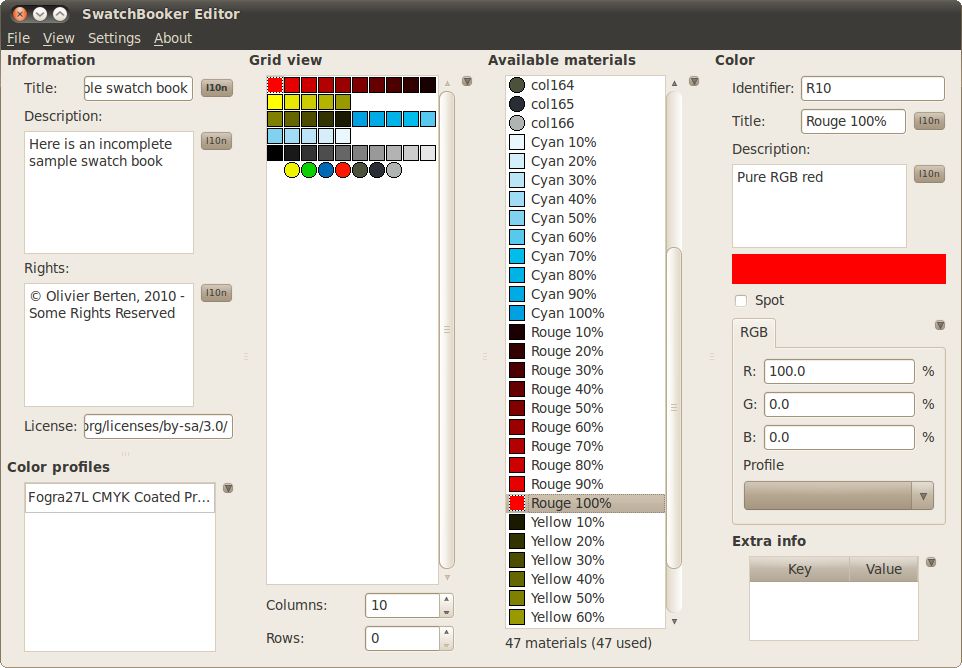Open the Color profiles panel action icon
This screenshot has width=962, height=668.
[229, 489]
